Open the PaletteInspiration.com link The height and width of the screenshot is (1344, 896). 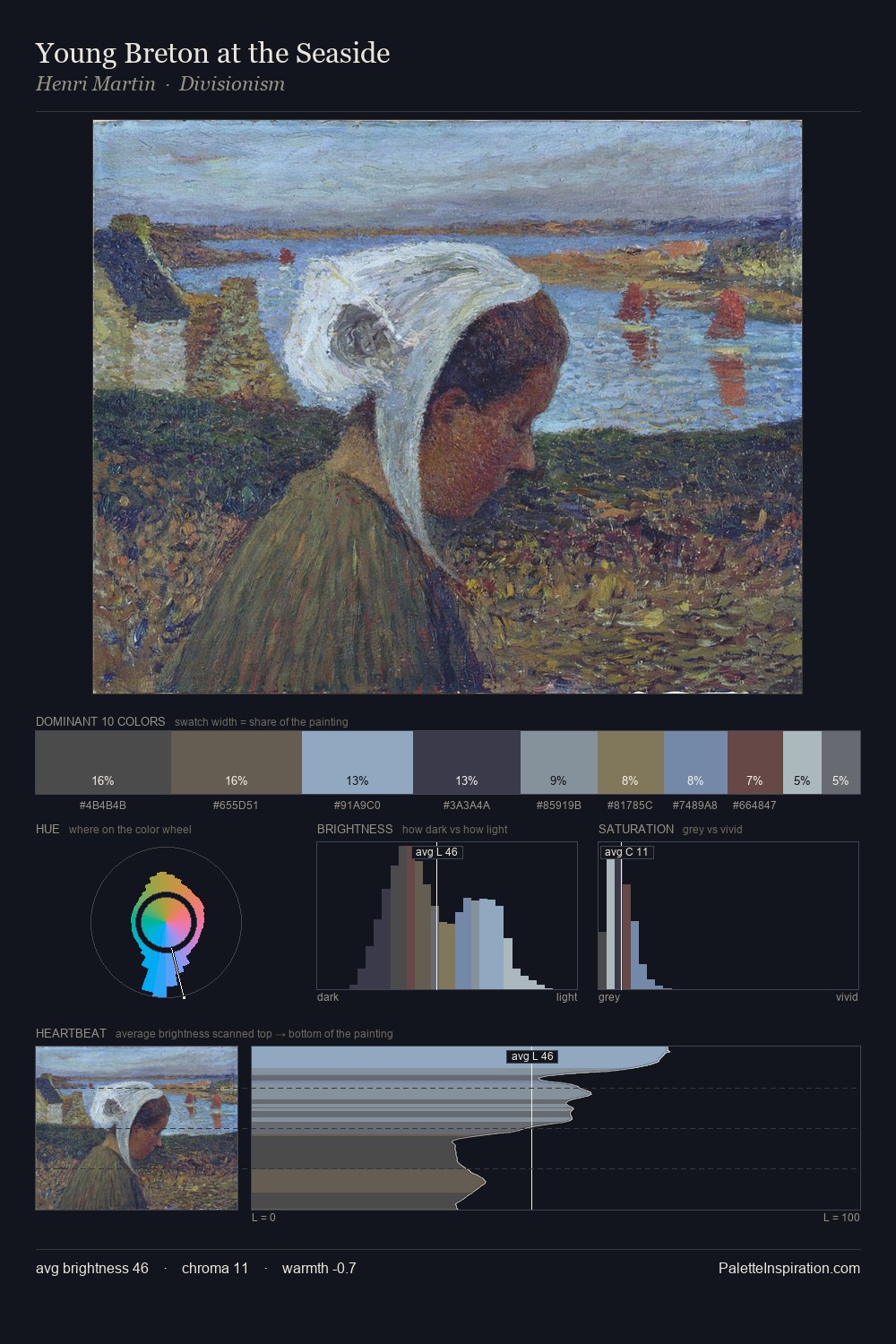click(x=789, y=1269)
